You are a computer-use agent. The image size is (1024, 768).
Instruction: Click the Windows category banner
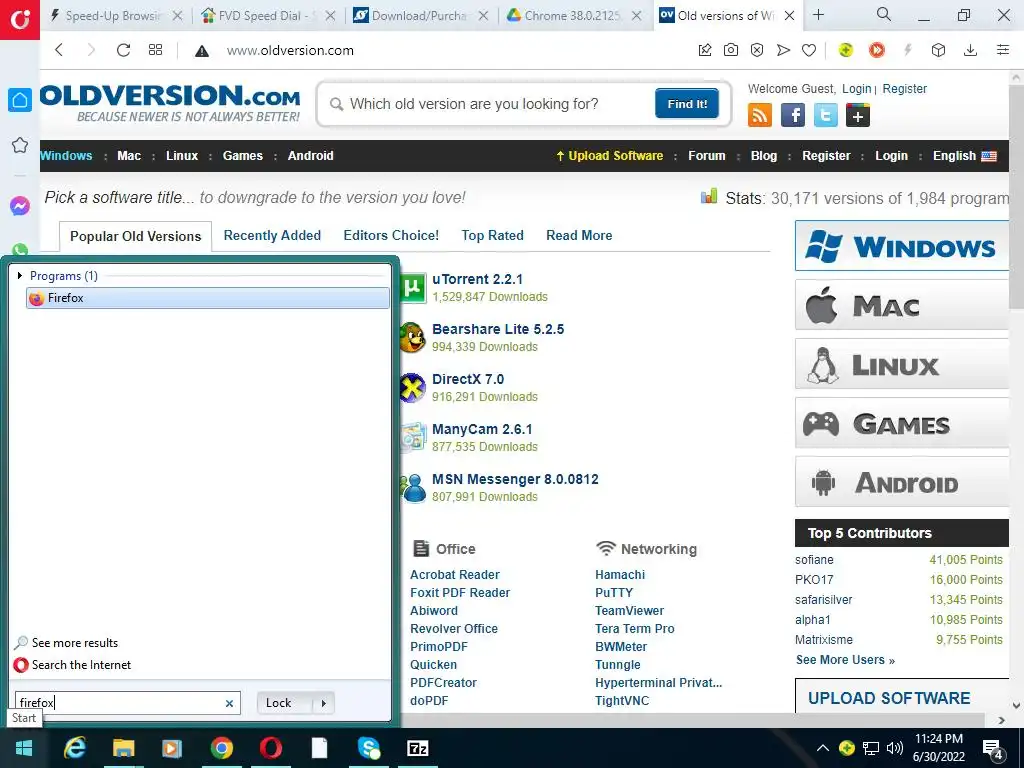tap(902, 246)
